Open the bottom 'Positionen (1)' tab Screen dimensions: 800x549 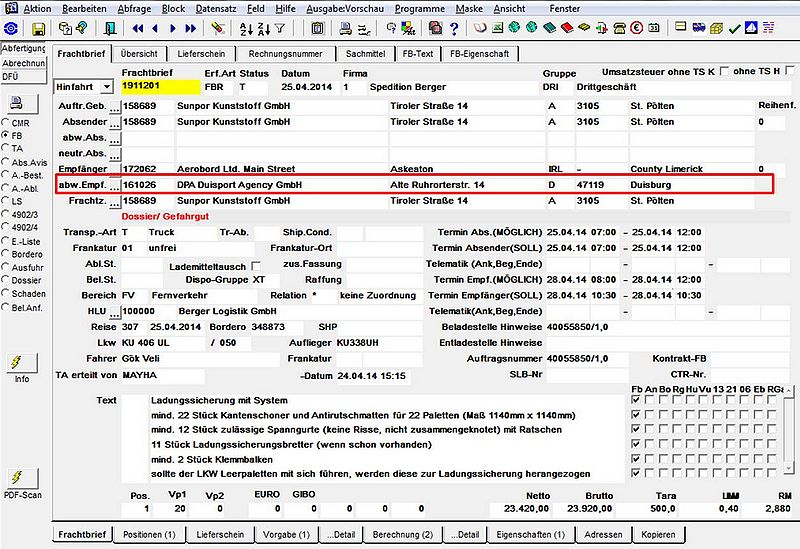point(149,535)
